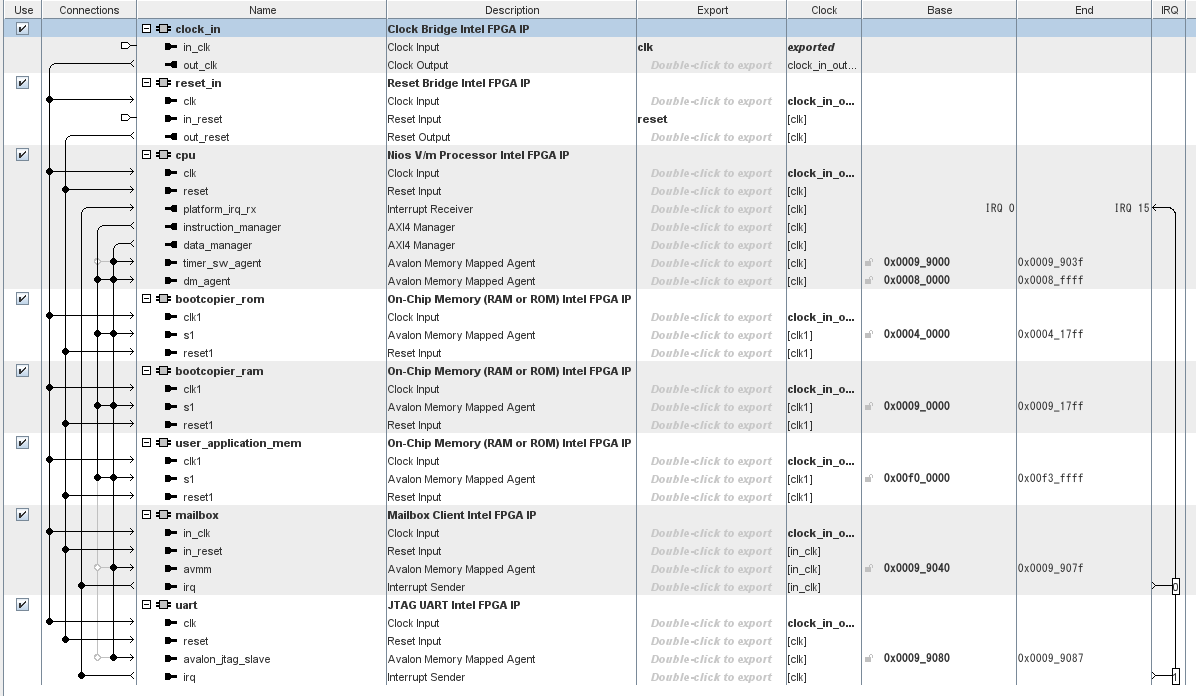
Task: Uncheck the Use checkbox for user_application_mem
Action: coord(22,443)
